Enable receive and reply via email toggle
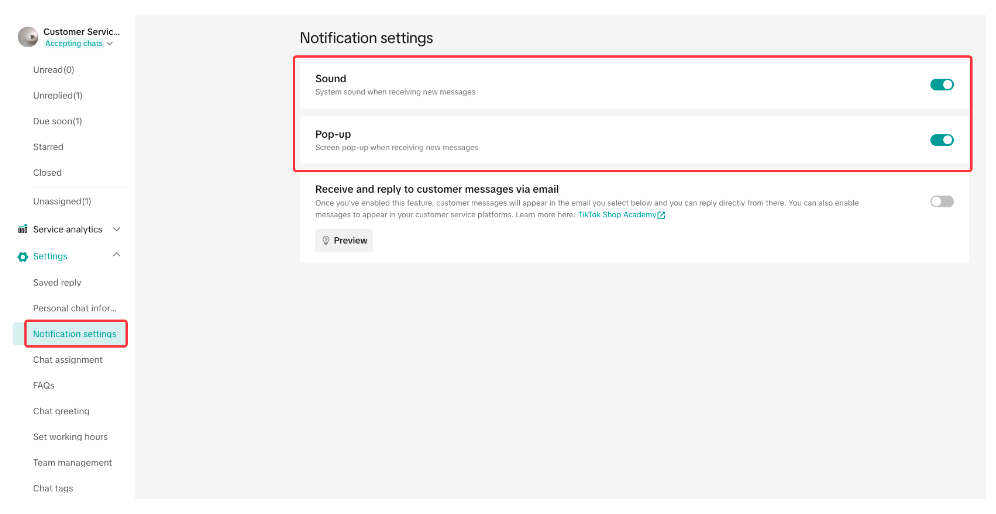The height and width of the screenshot is (514, 996). [x=941, y=201]
